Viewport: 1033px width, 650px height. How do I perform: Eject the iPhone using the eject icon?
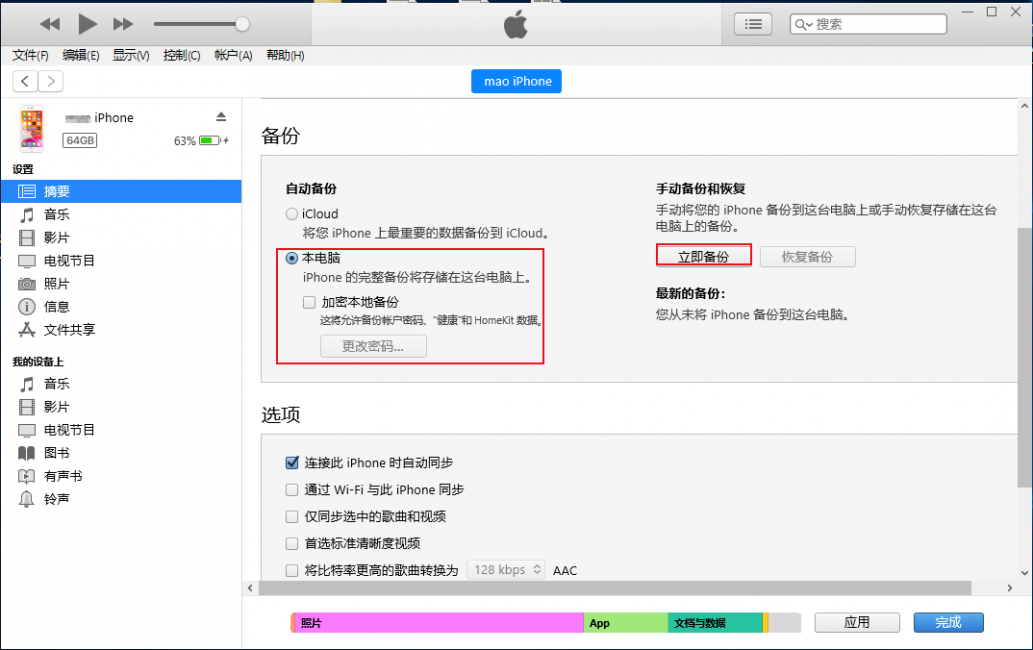click(221, 117)
